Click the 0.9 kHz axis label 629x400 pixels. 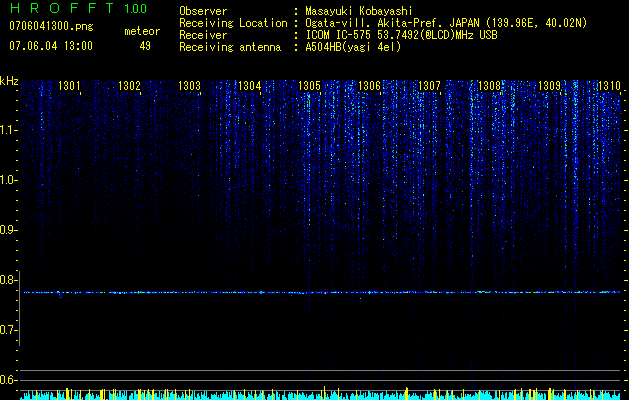coord(8,230)
